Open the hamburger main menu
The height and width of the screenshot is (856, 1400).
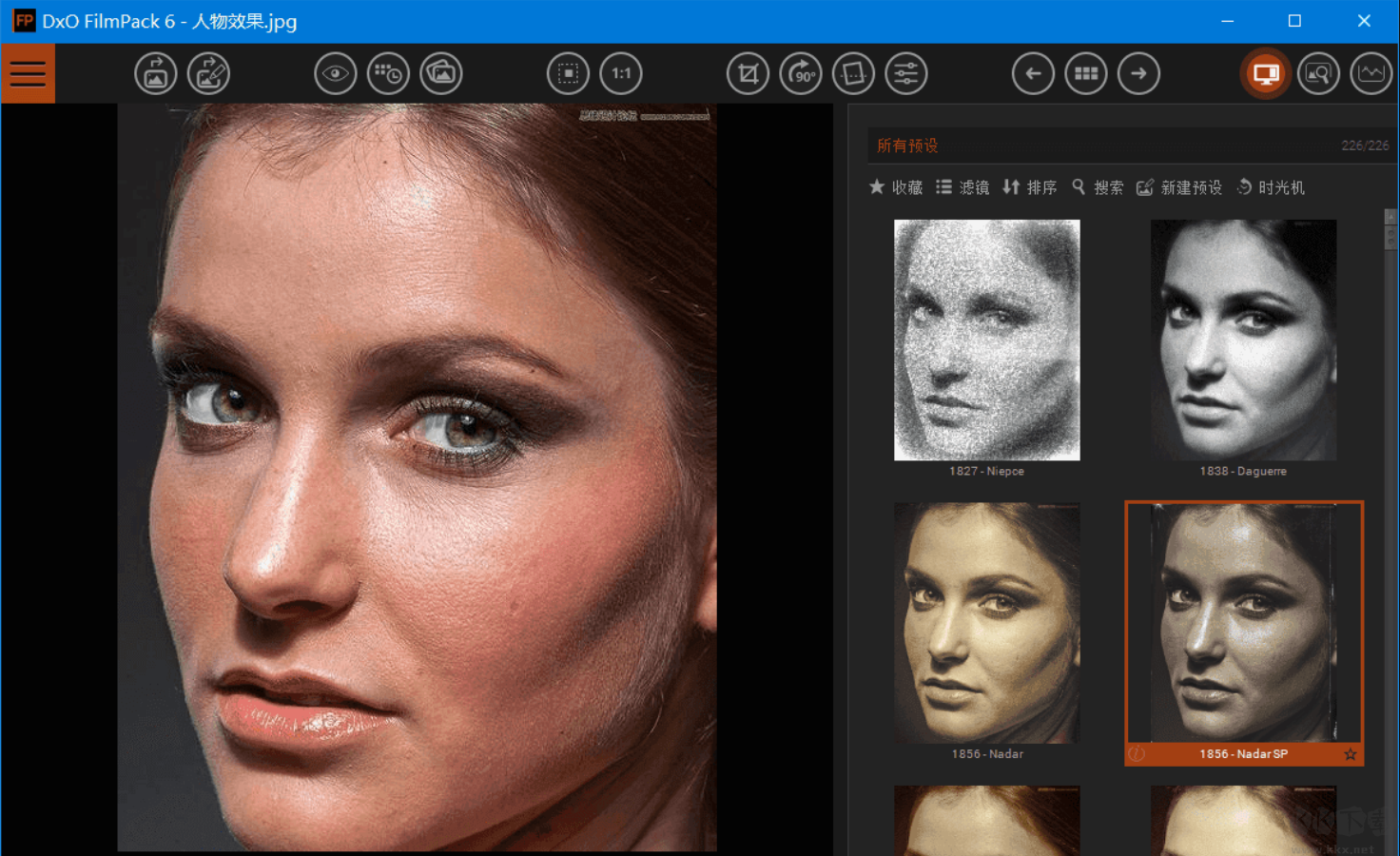pos(28,73)
